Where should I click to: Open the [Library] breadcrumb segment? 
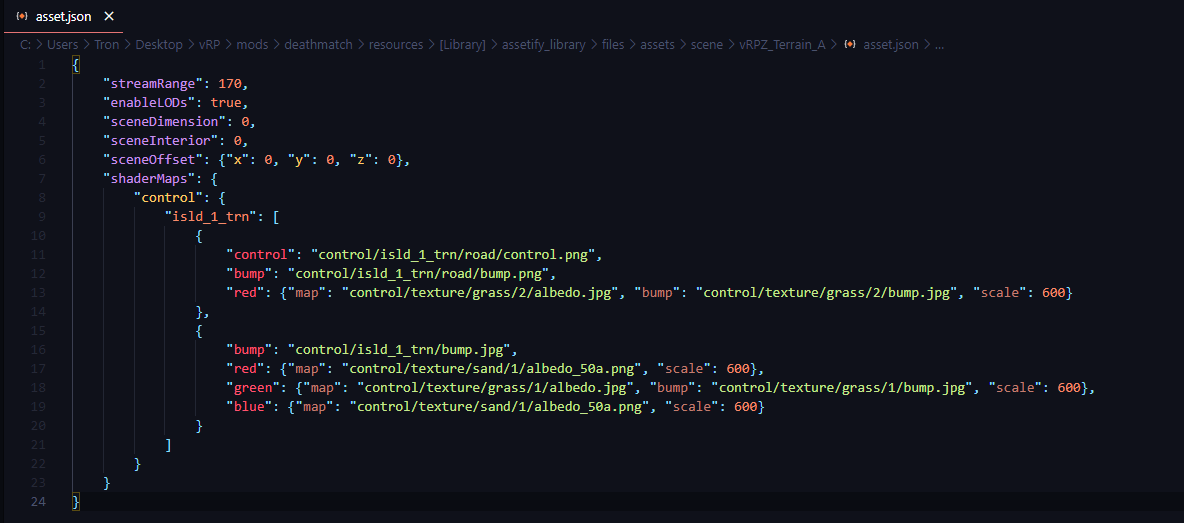coord(463,45)
